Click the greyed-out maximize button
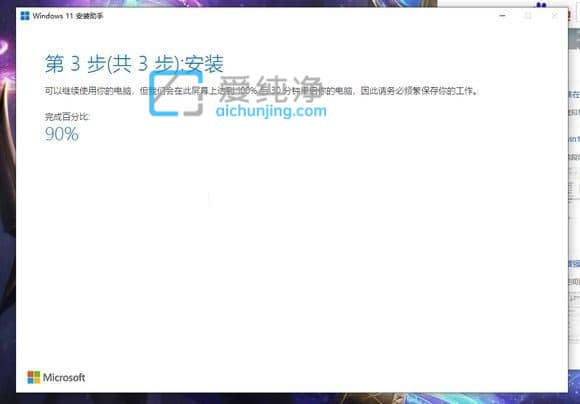Viewport: 580px width, 404px height. coord(528,16)
